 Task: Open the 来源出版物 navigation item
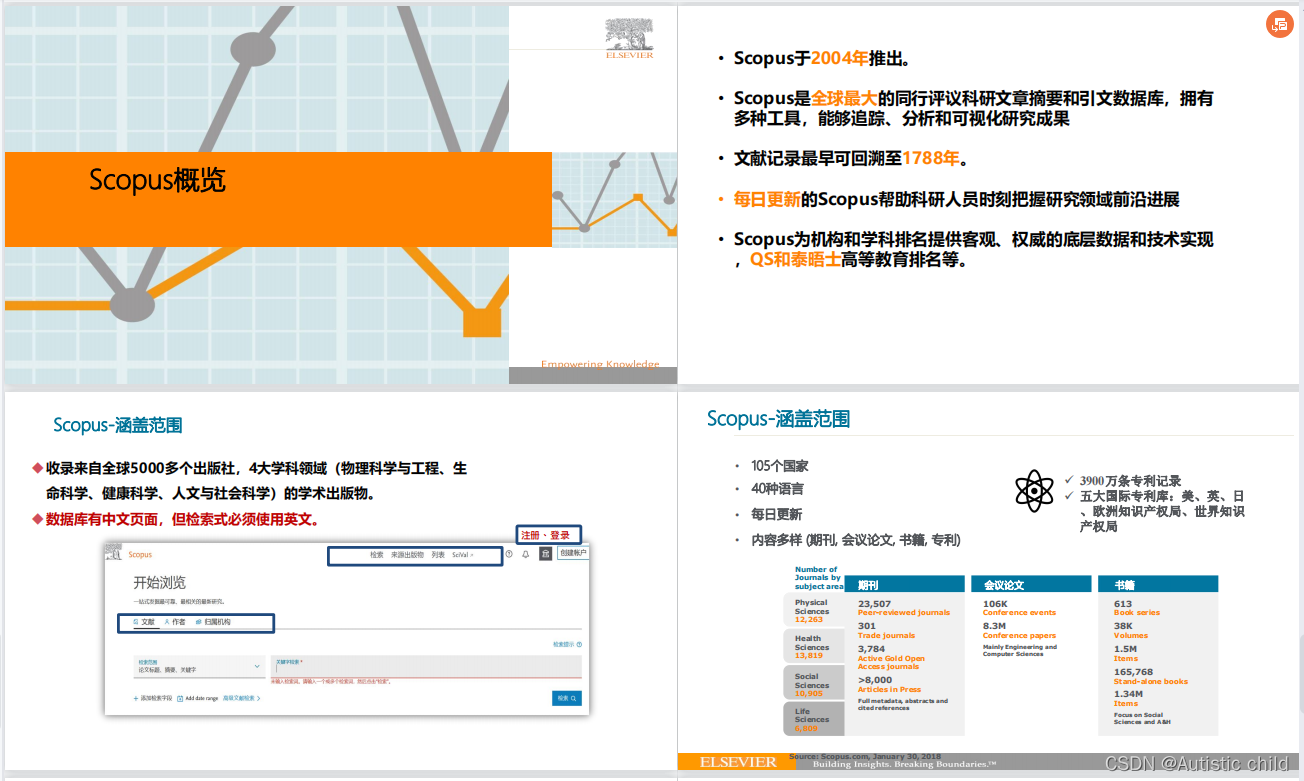point(407,555)
